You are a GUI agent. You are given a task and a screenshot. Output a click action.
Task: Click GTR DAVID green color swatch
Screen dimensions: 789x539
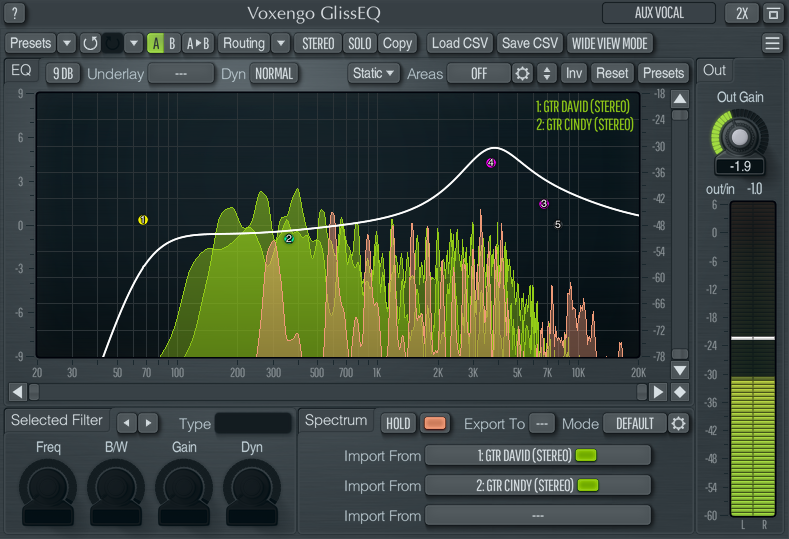[x=586, y=455]
